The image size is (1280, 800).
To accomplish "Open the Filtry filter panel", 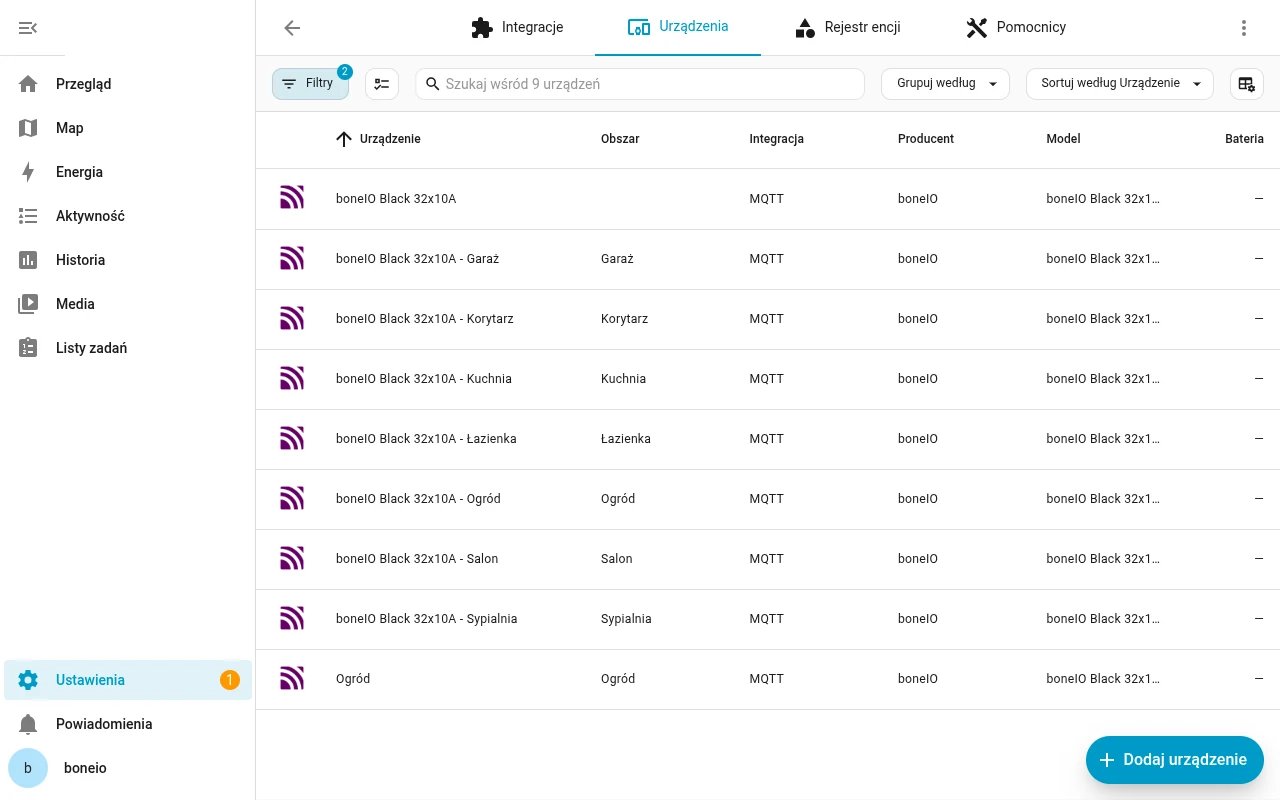I will pyautogui.click(x=310, y=84).
